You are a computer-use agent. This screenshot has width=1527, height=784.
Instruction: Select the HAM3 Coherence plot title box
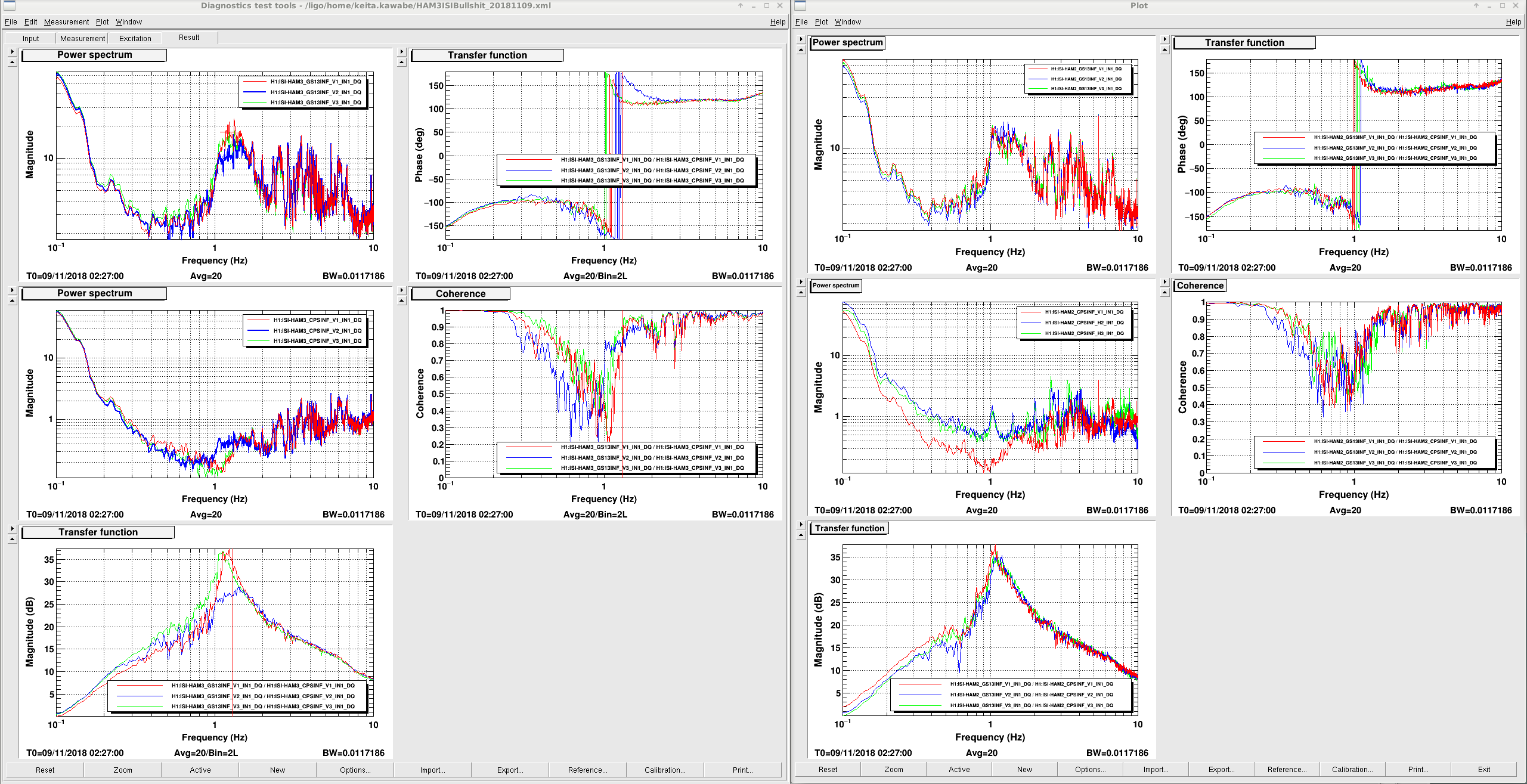tap(460, 293)
